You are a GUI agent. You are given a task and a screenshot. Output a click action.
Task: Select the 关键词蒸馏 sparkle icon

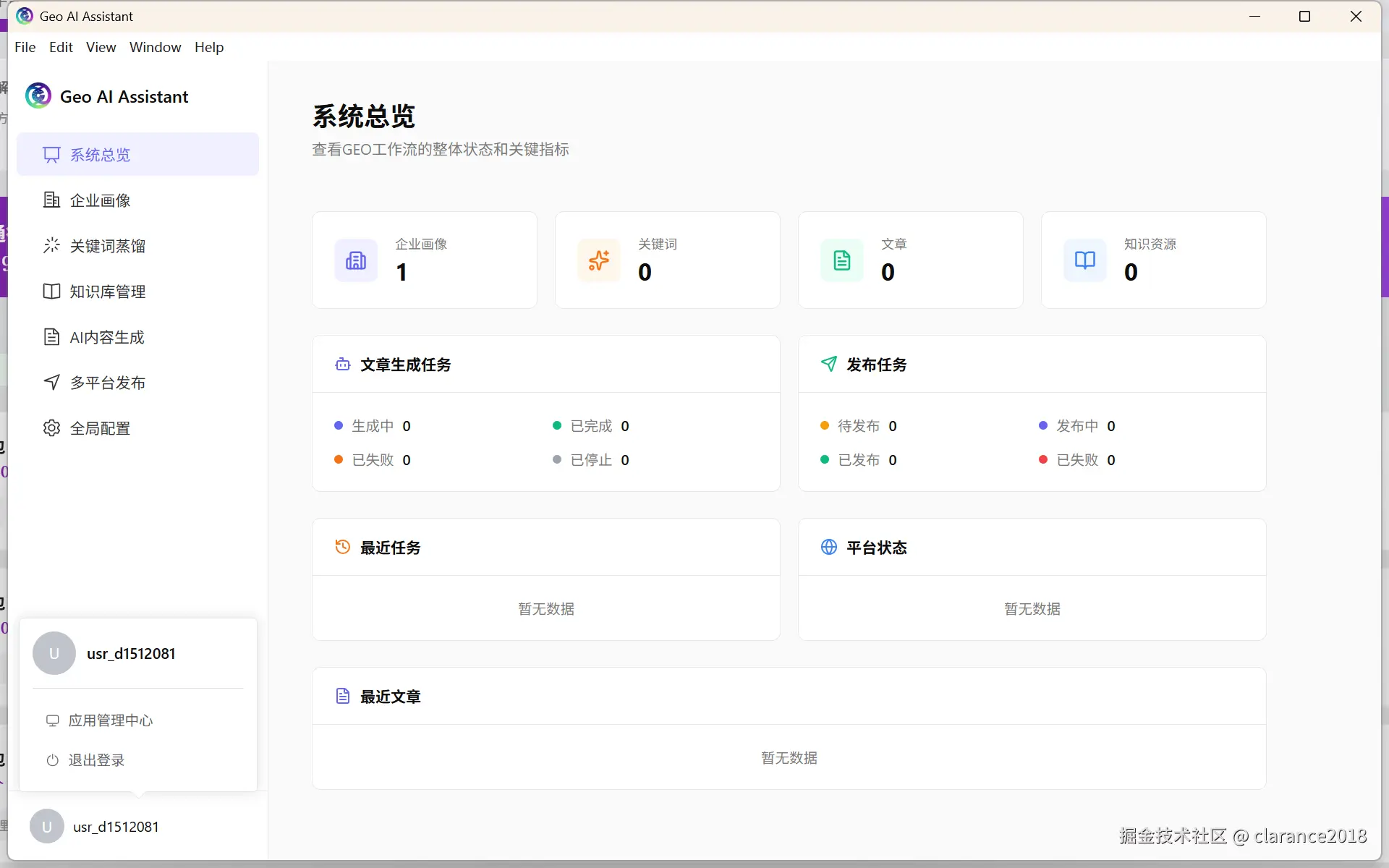pos(51,245)
